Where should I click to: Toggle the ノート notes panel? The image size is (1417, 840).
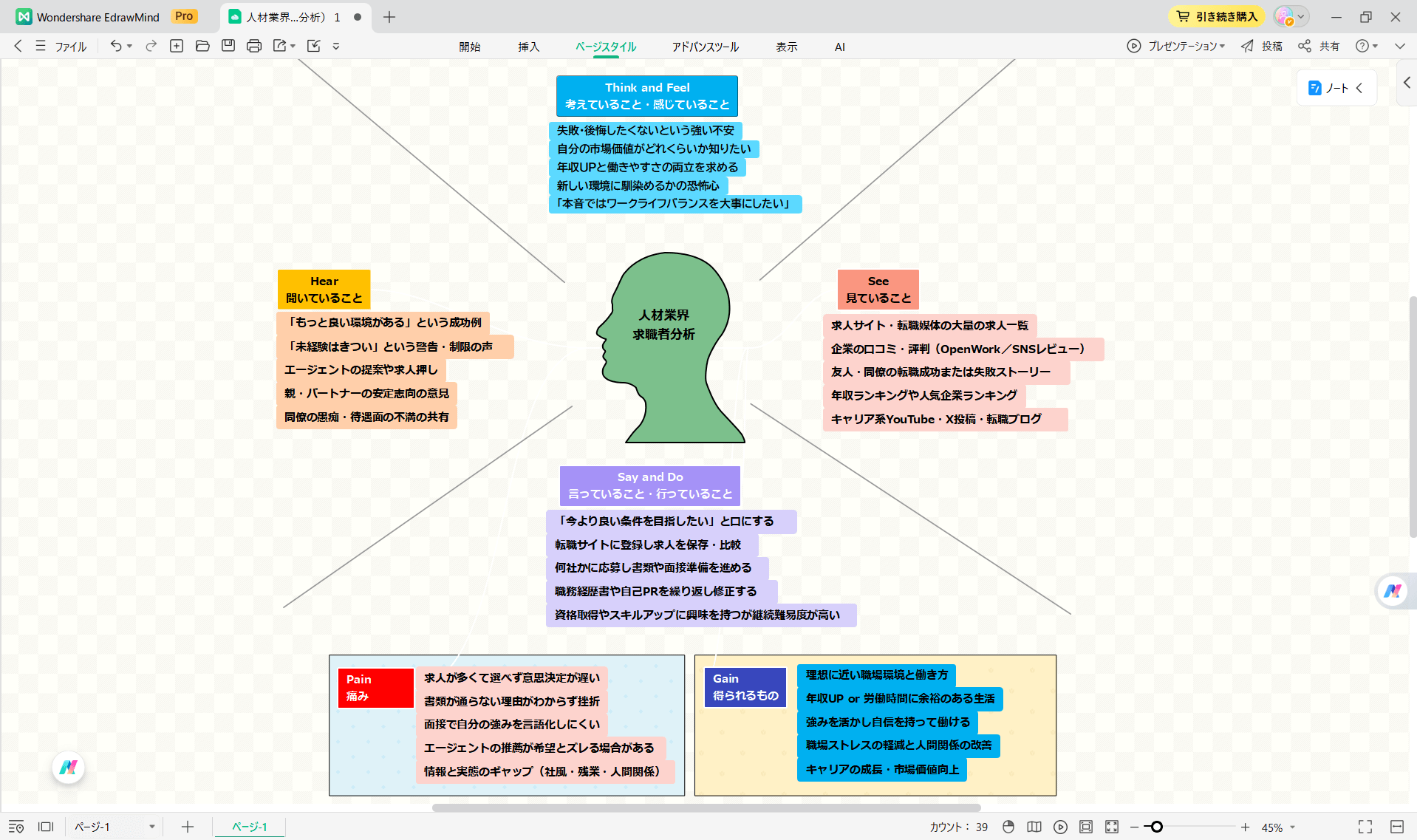pos(1336,88)
